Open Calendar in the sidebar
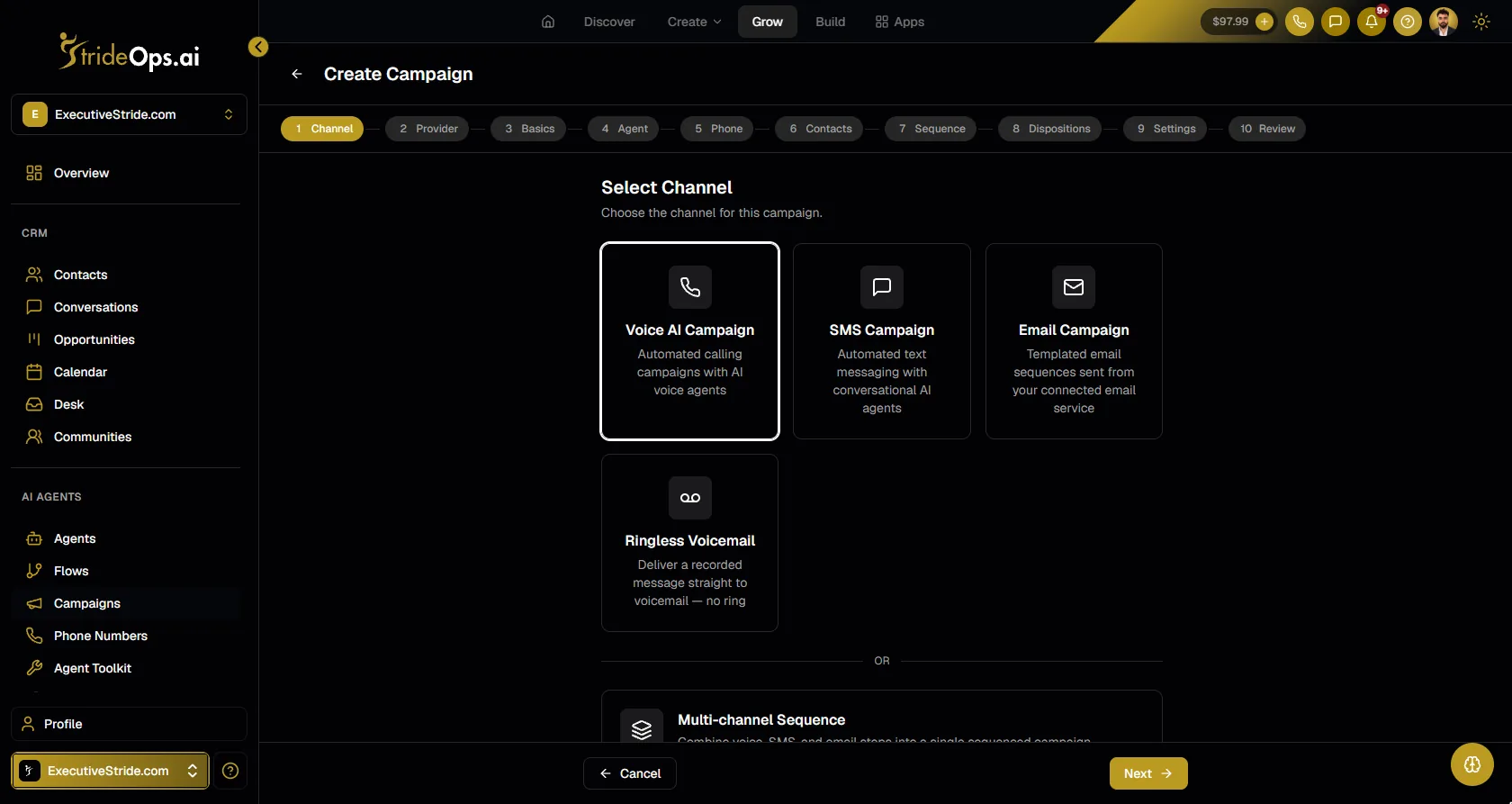The height and width of the screenshot is (804, 1512). pos(125,372)
